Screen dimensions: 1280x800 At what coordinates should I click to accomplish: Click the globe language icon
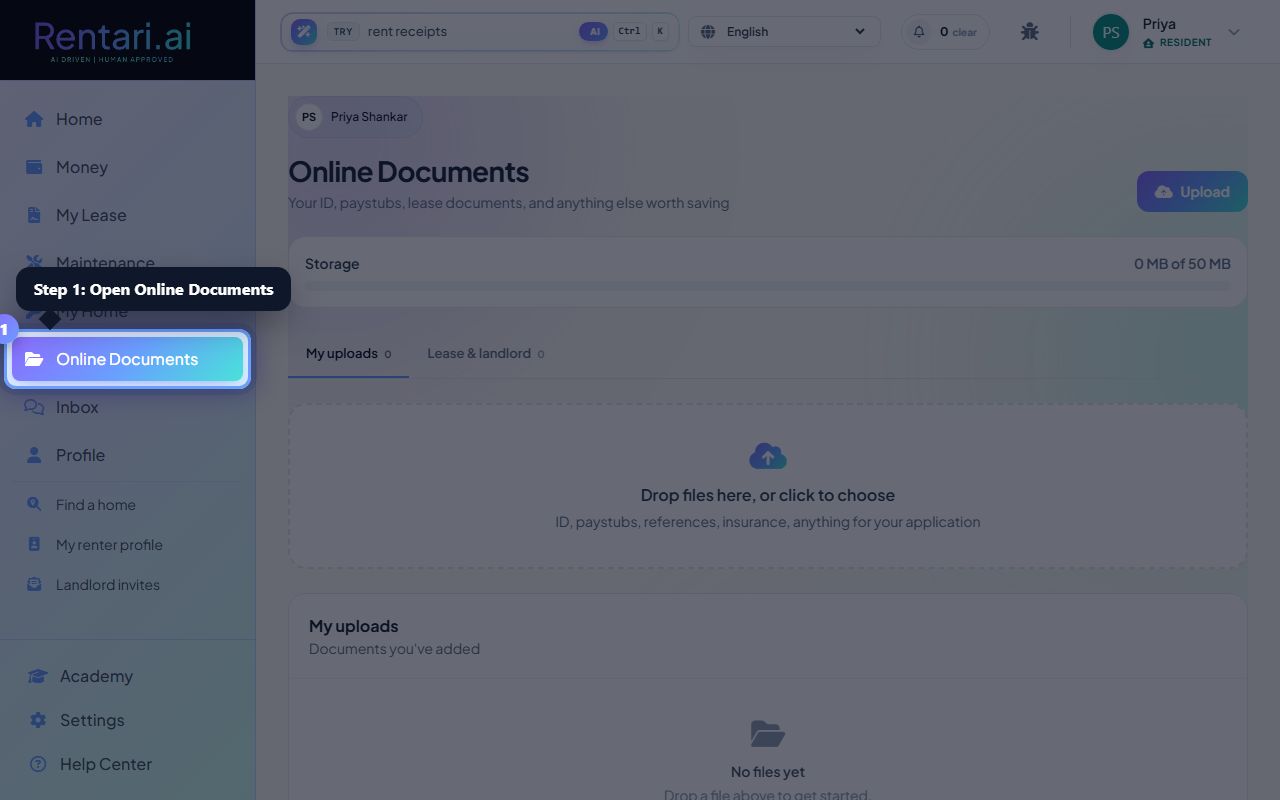(708, 31)
